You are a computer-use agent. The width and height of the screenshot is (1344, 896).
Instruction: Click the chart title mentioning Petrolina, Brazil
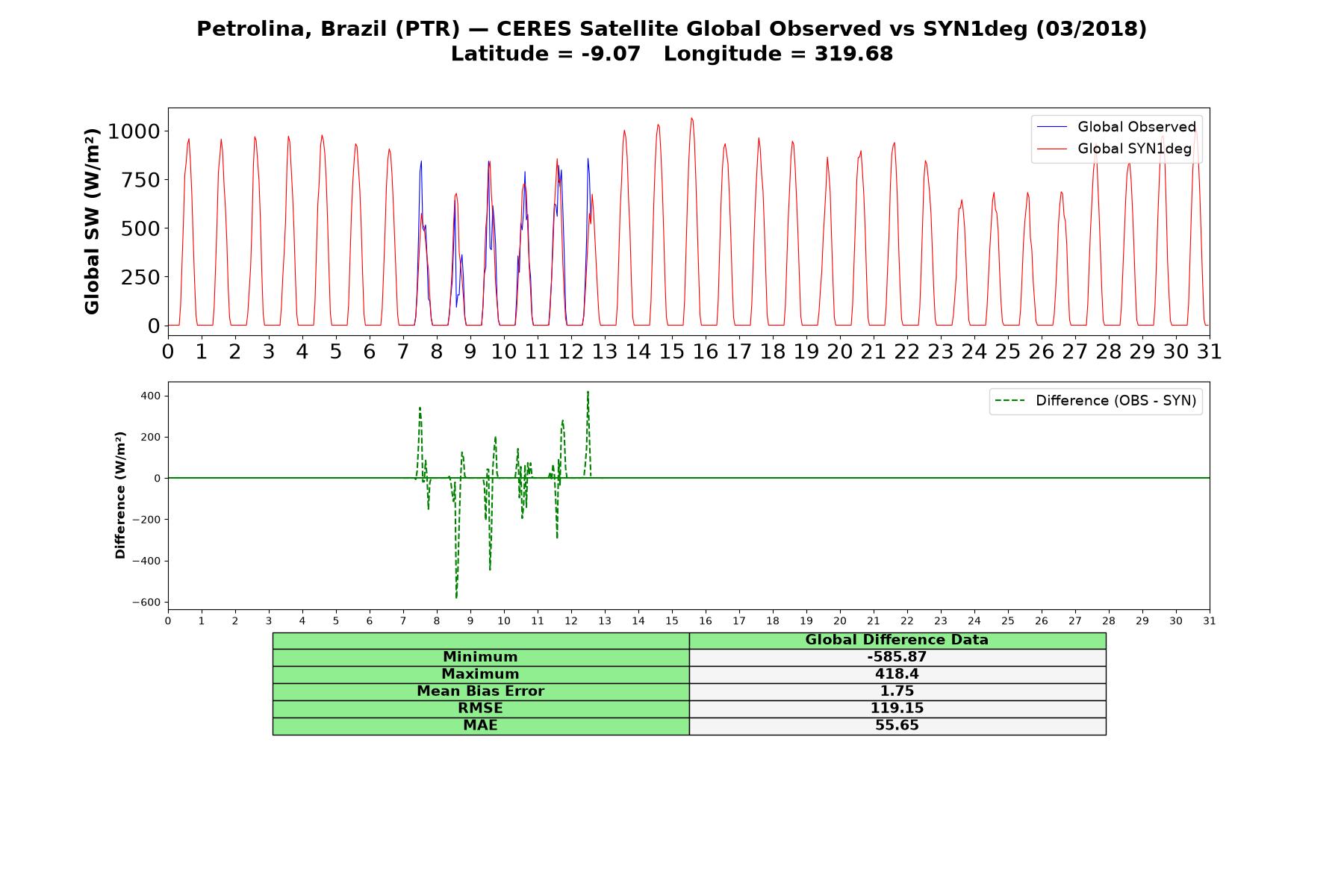tap(672, 41)
